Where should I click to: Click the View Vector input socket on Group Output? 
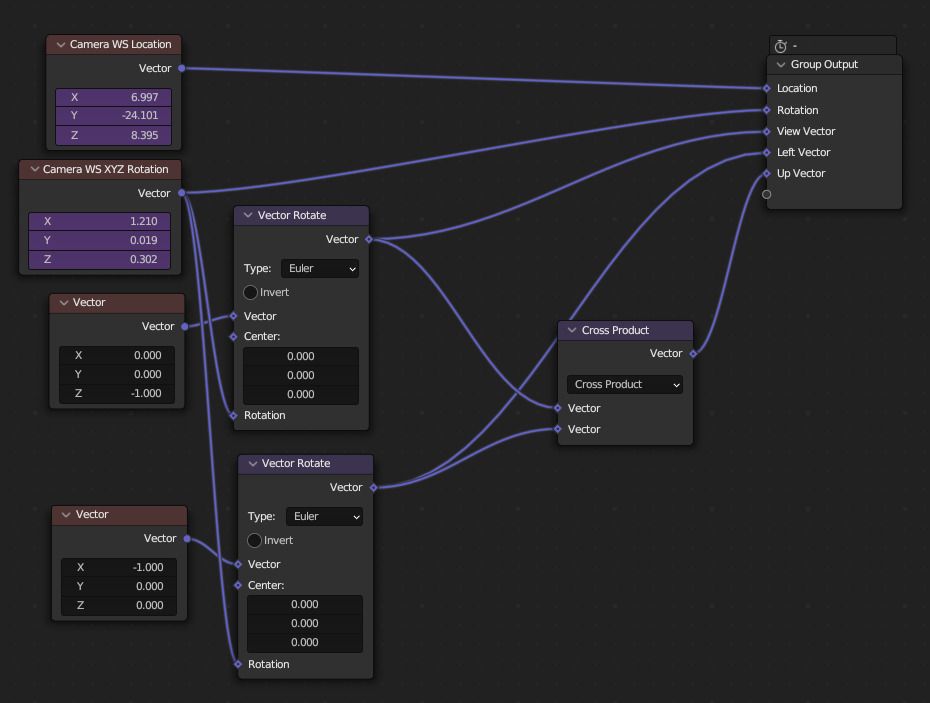[x=767, y=132]
